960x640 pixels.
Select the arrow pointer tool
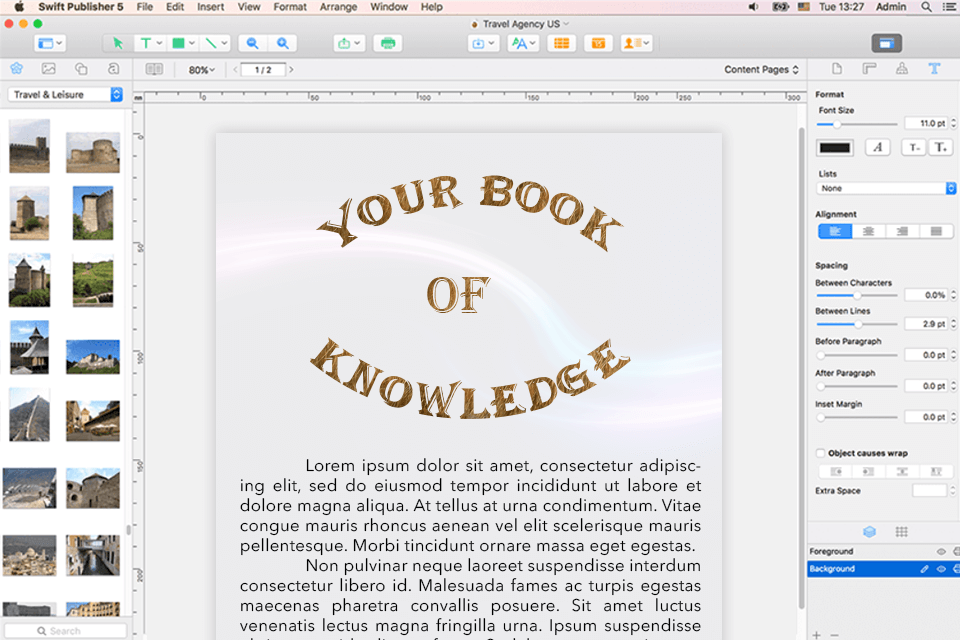[118, 43]
